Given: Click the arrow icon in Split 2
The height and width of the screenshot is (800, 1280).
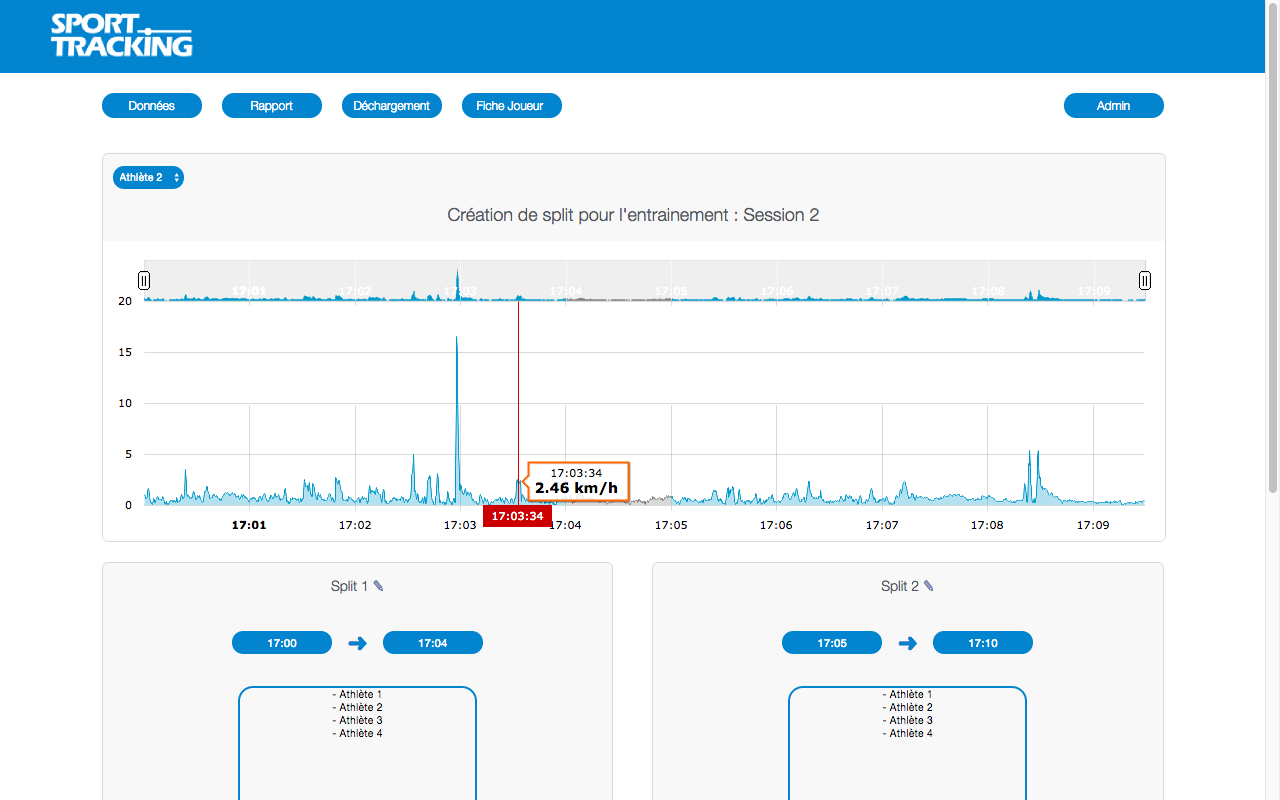Looking at the screenshot, I should coord(907,643).
